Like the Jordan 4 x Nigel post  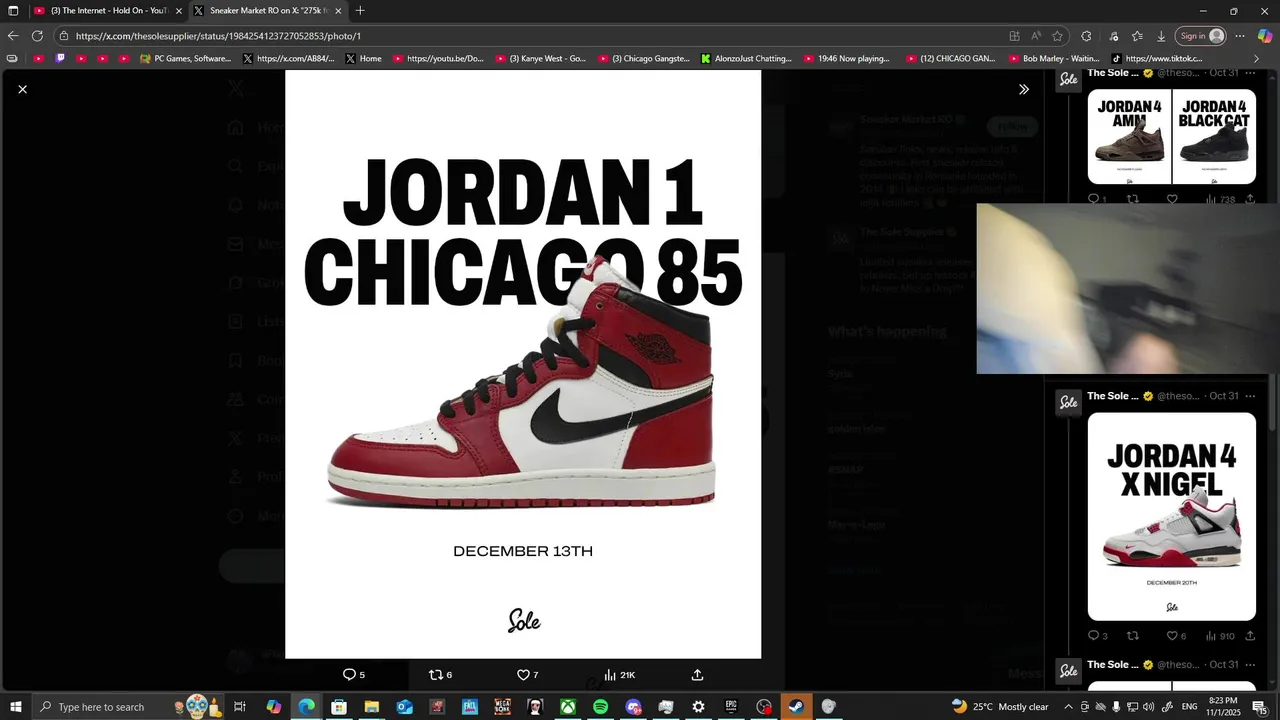1176,636
